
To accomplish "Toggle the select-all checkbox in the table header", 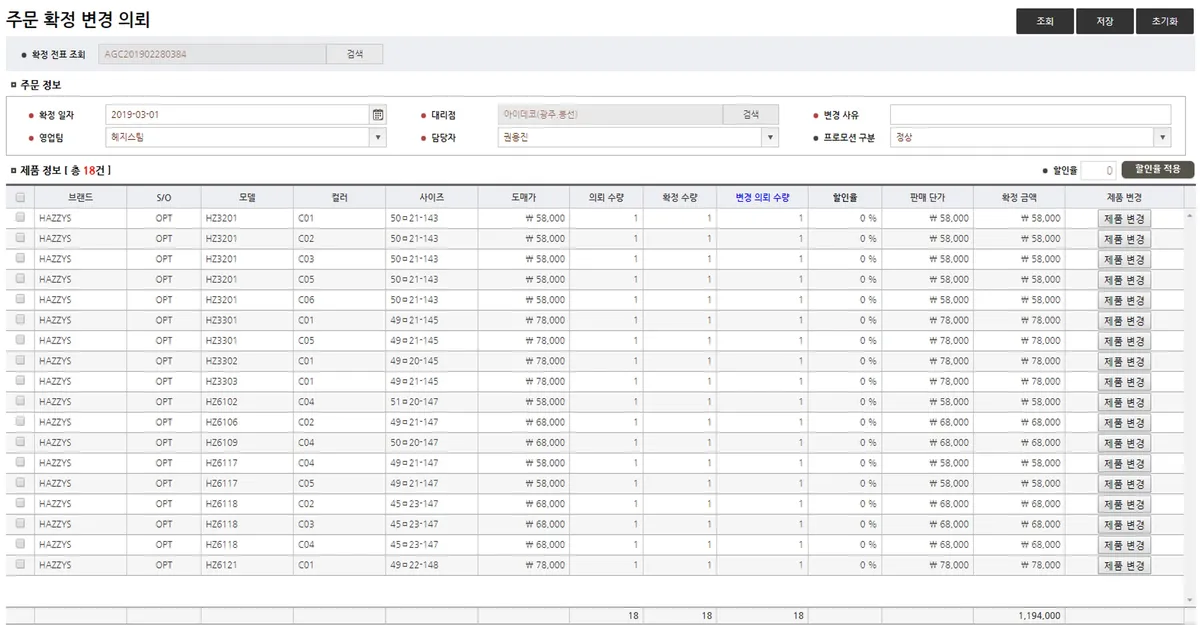I will point(20,198).
